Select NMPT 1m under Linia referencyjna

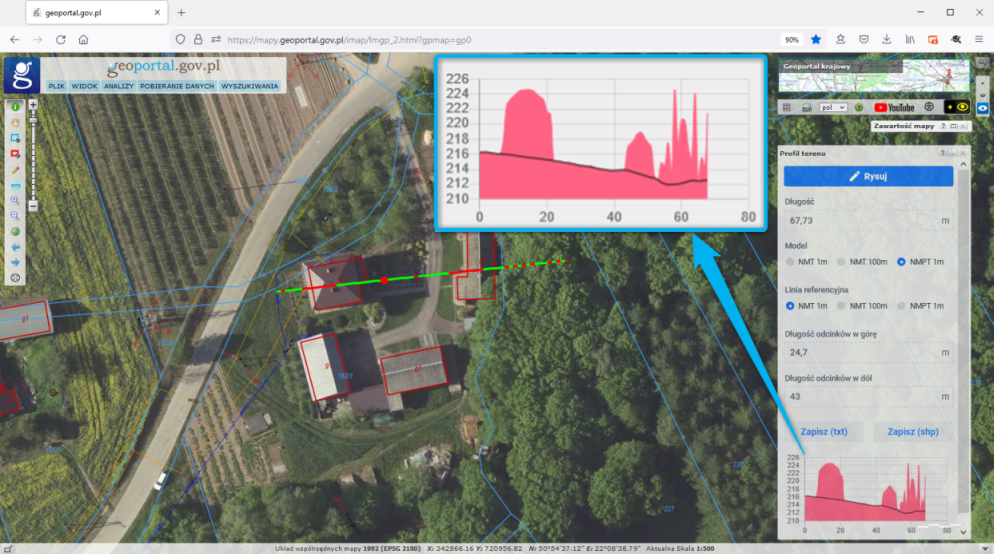(x=902, y=306)
